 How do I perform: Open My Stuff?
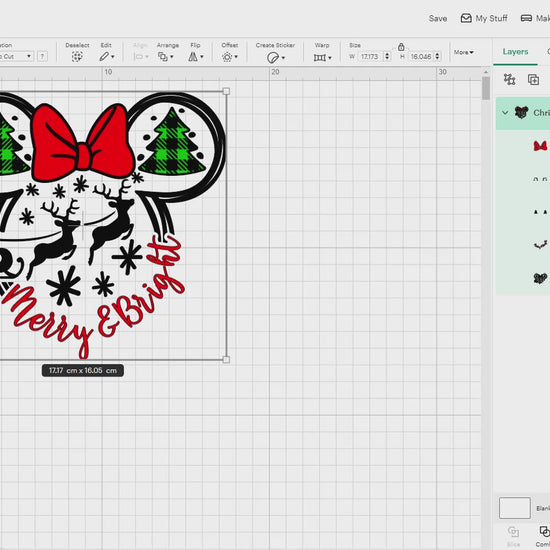(484, 18)
